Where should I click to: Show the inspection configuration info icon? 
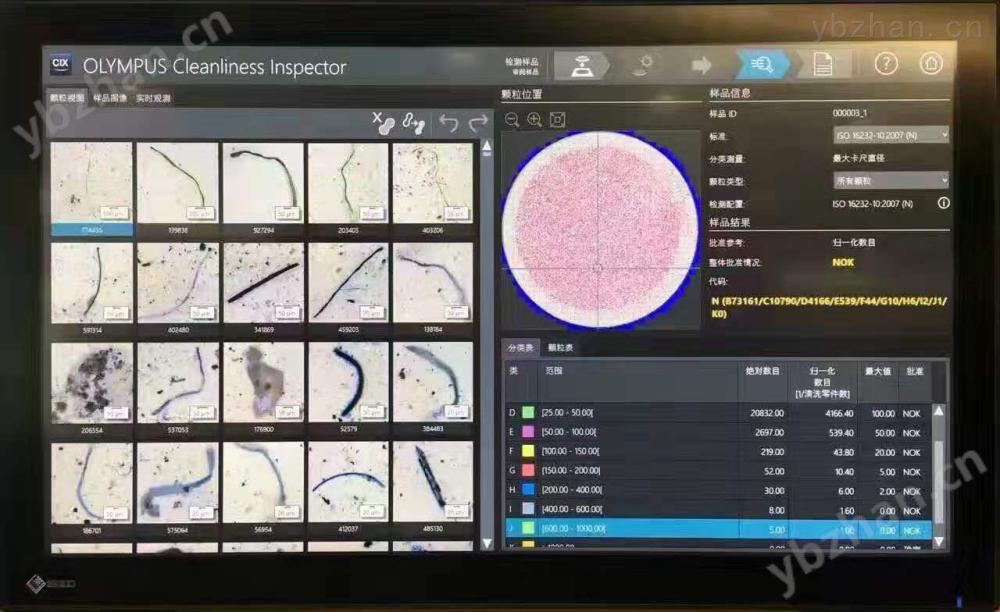[x=943, y=203]
